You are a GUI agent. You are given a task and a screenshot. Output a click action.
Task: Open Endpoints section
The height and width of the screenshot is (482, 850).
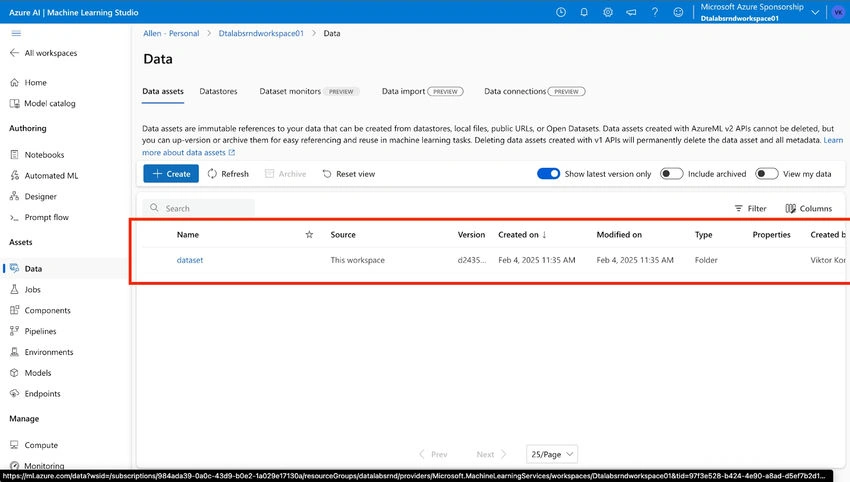35,394
